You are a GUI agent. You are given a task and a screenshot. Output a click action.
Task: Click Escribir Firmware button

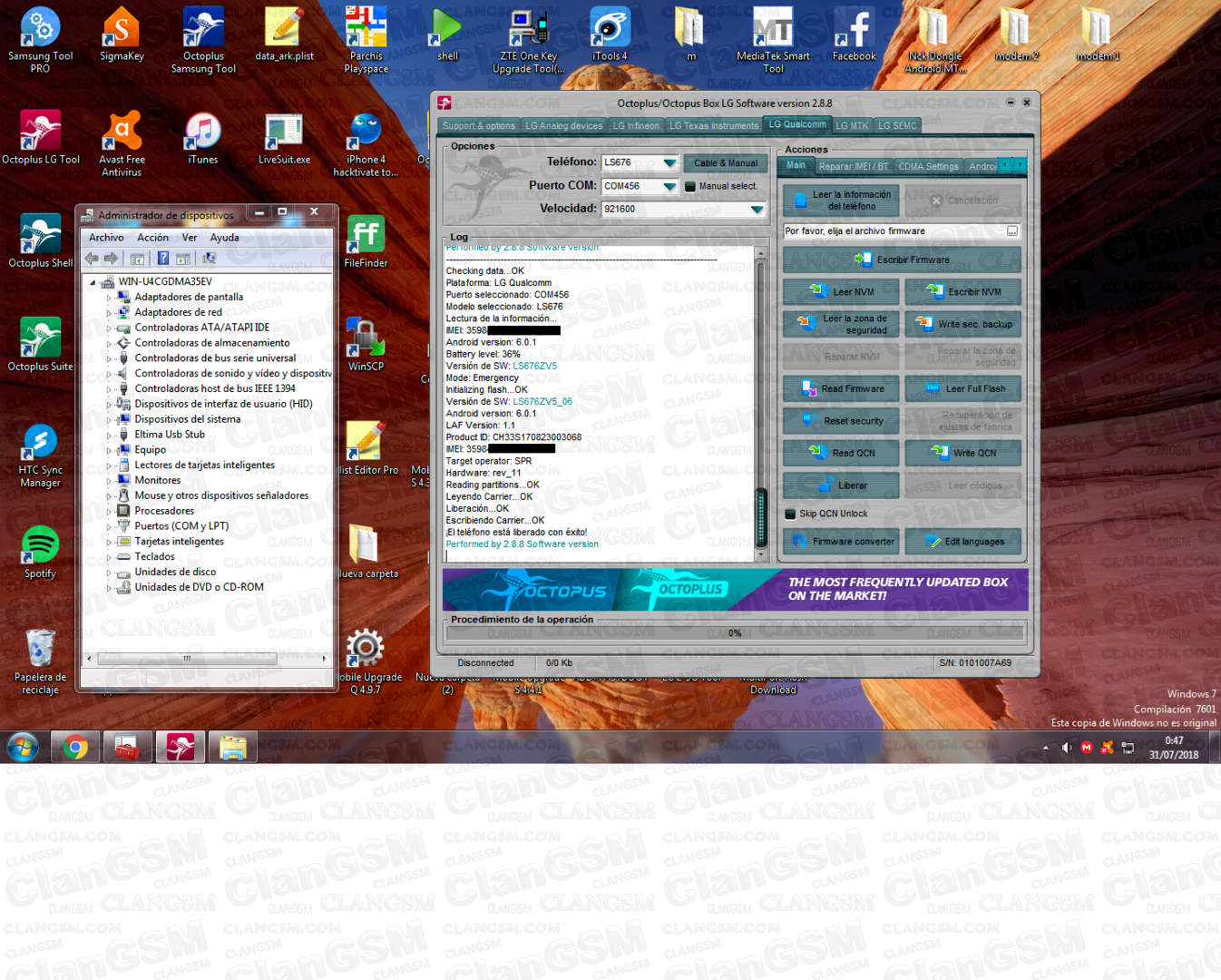coord(902,260)
